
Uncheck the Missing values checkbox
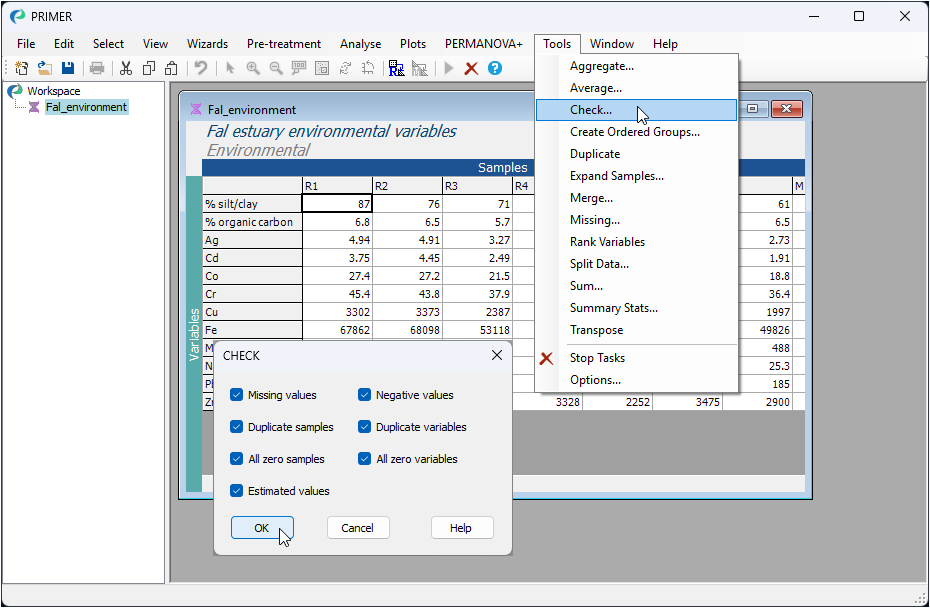coord(237,395)
